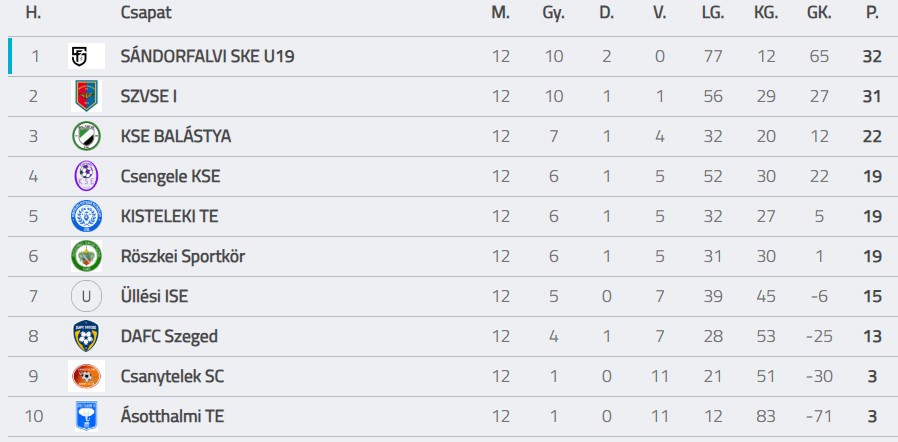
Task: Click the Csanytelek SC orange logo
Action: 86,376
